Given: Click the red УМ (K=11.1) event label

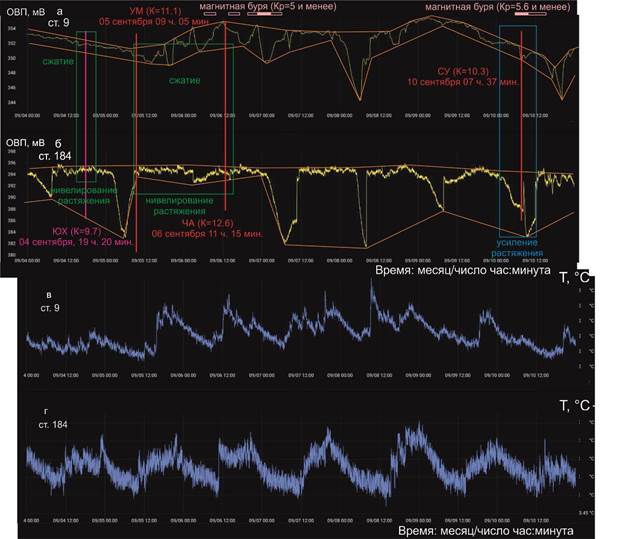Looking at the screenshot, I should click(151, 10).
